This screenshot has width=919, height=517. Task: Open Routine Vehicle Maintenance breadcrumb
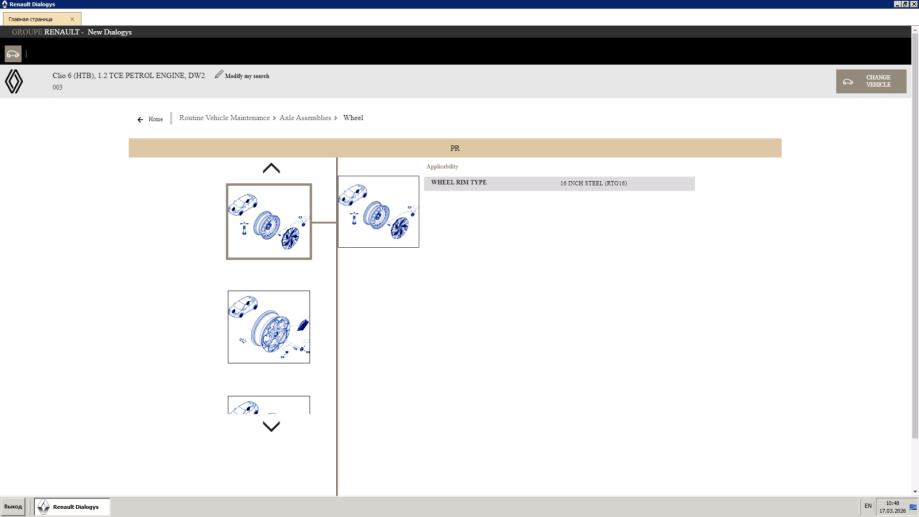224,118
